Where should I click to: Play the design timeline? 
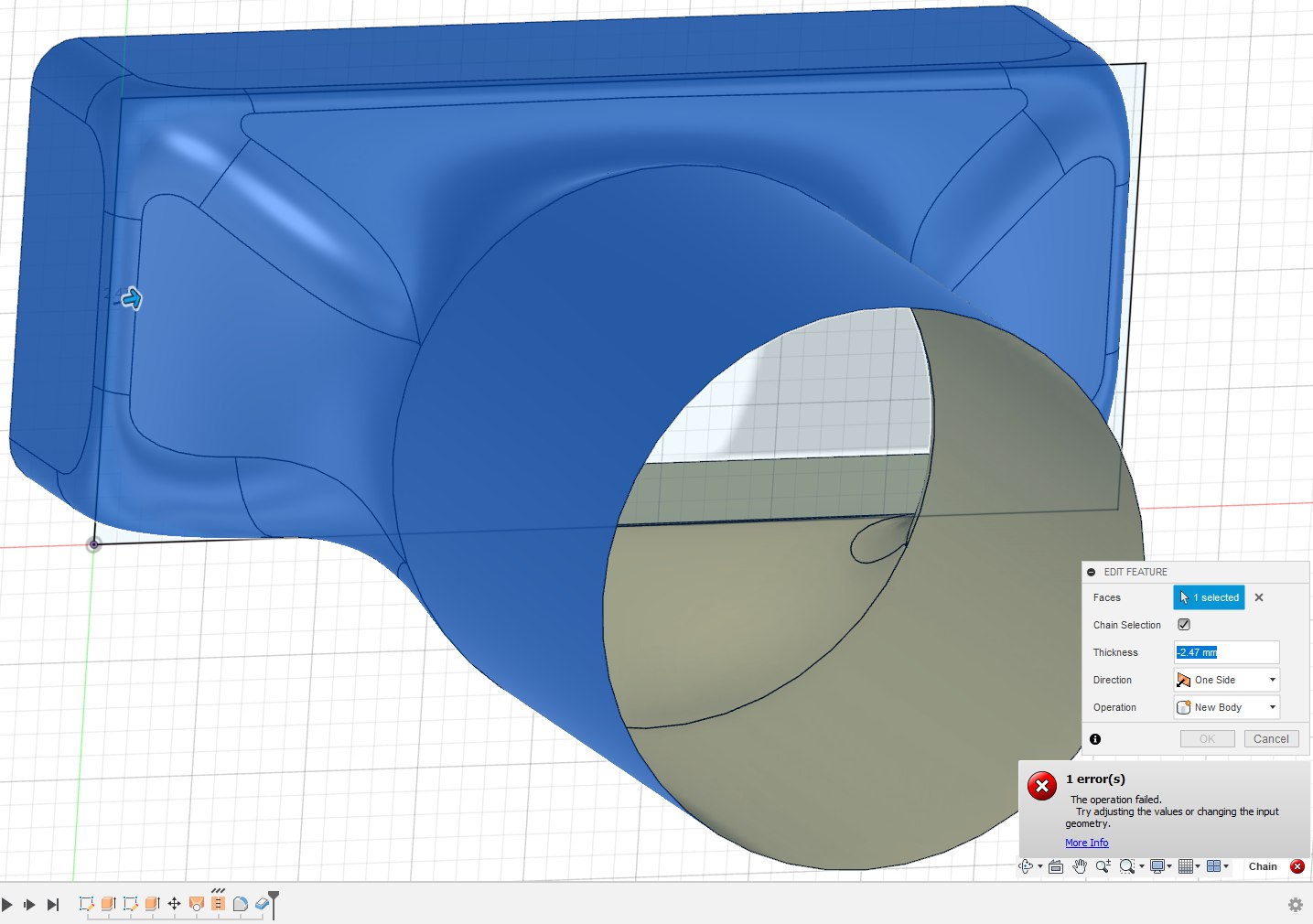point(7,905)
